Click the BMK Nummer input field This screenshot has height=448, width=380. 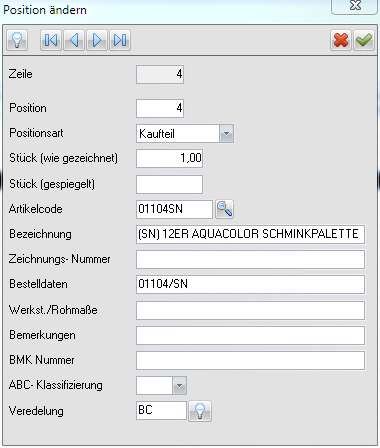(x=250, y=361)
